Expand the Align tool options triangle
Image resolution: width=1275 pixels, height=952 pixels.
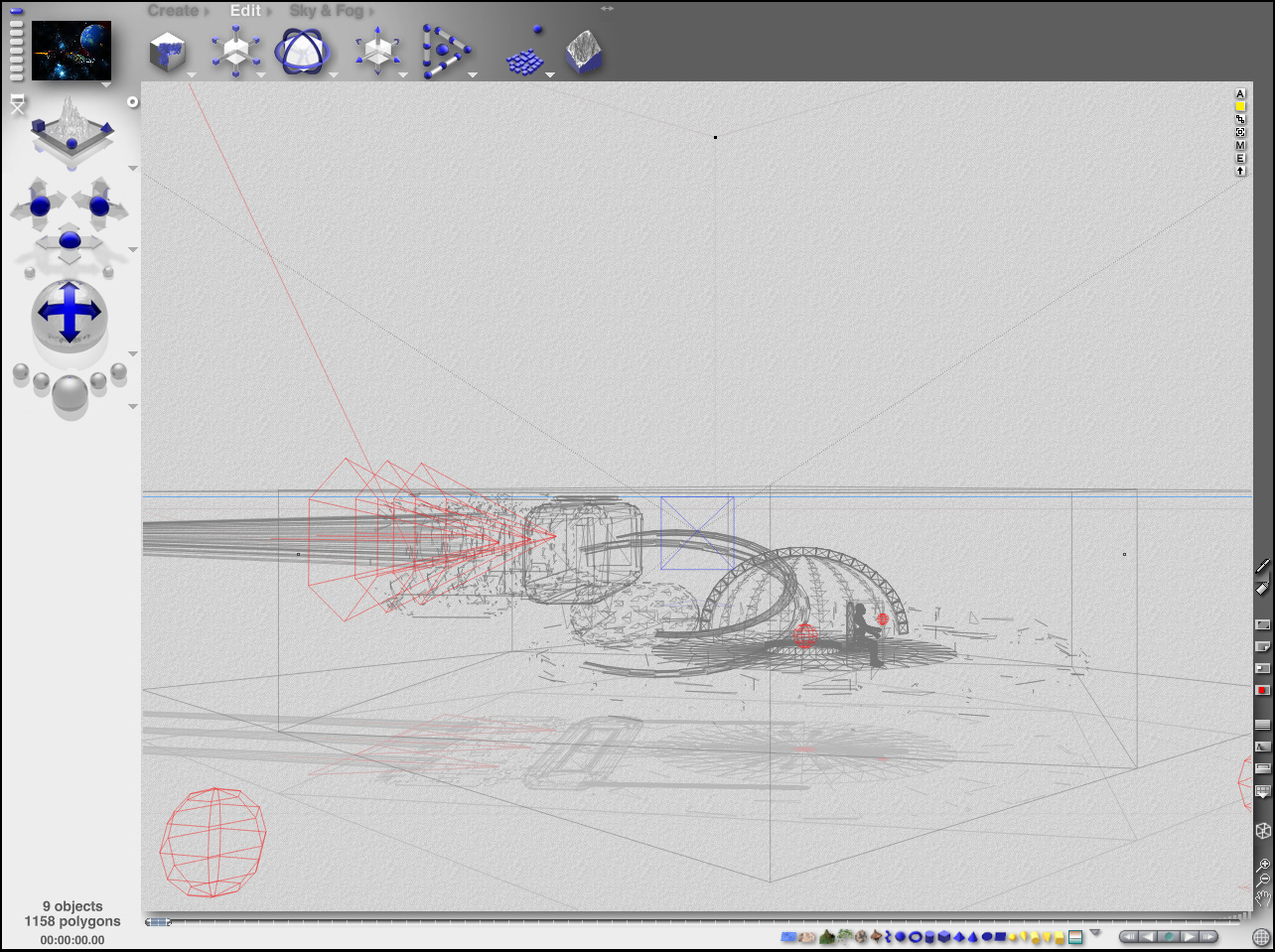click(473, 75)
